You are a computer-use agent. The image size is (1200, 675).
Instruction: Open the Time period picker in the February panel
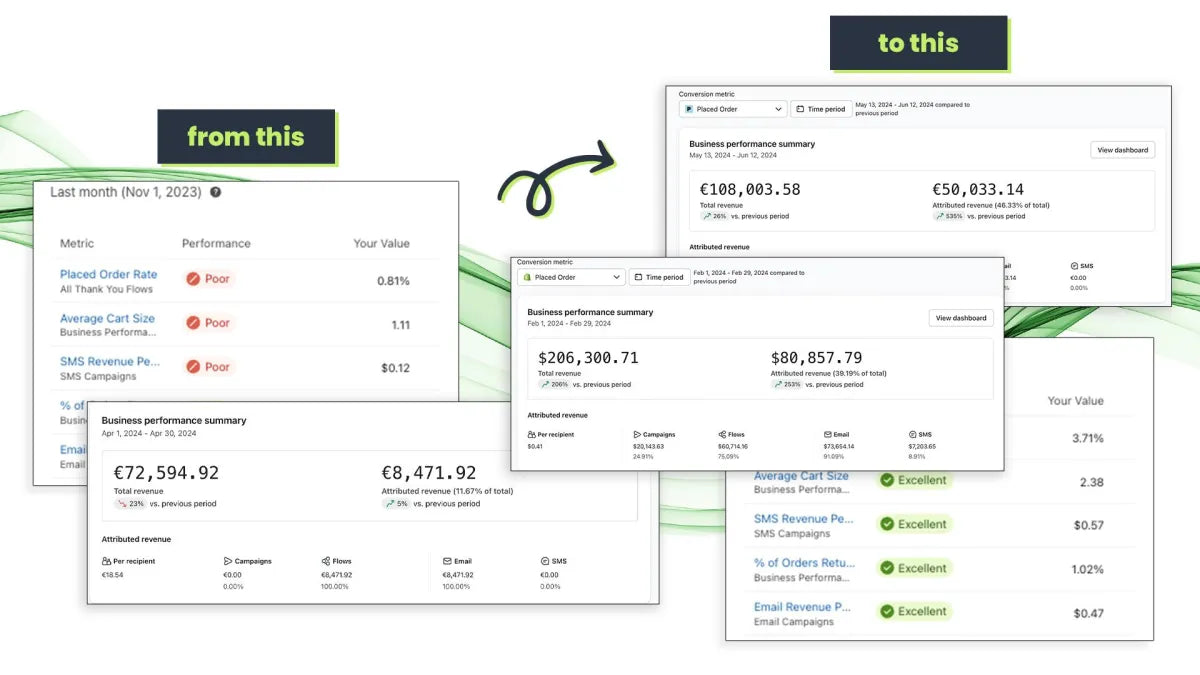point(659,277)
